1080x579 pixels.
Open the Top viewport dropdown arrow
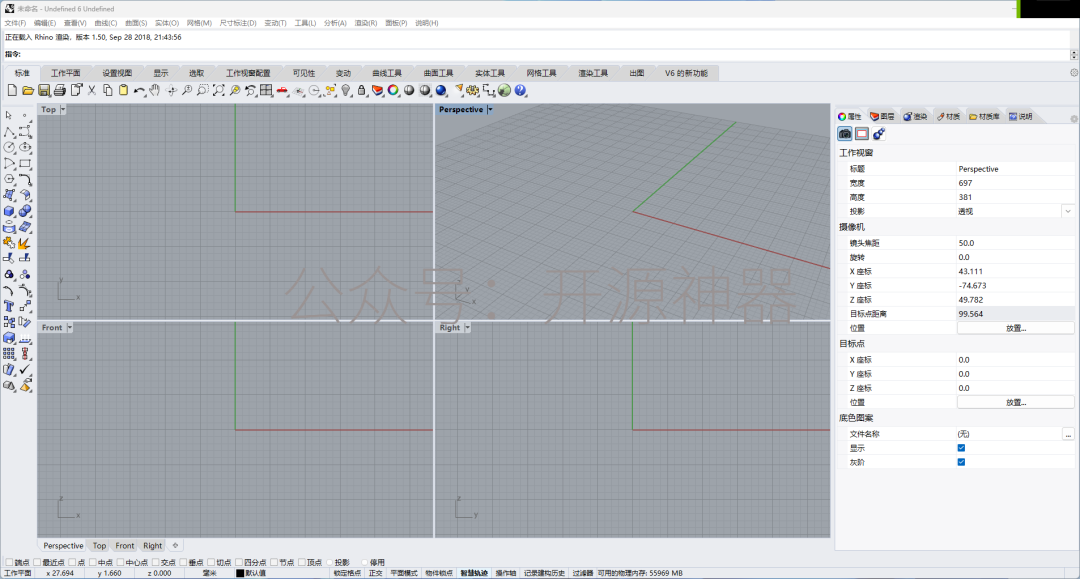pyautogui.click(x=63, y=109)
